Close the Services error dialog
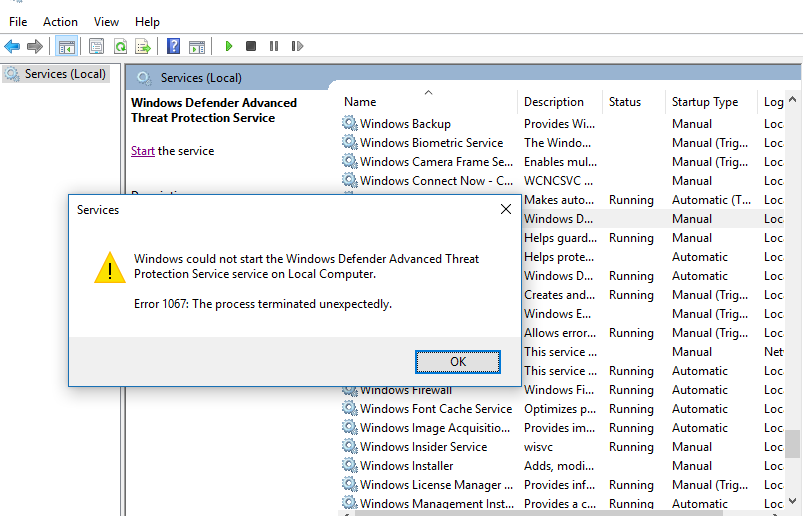The height and width of the screenshot is (516, 803). (506, 209)
